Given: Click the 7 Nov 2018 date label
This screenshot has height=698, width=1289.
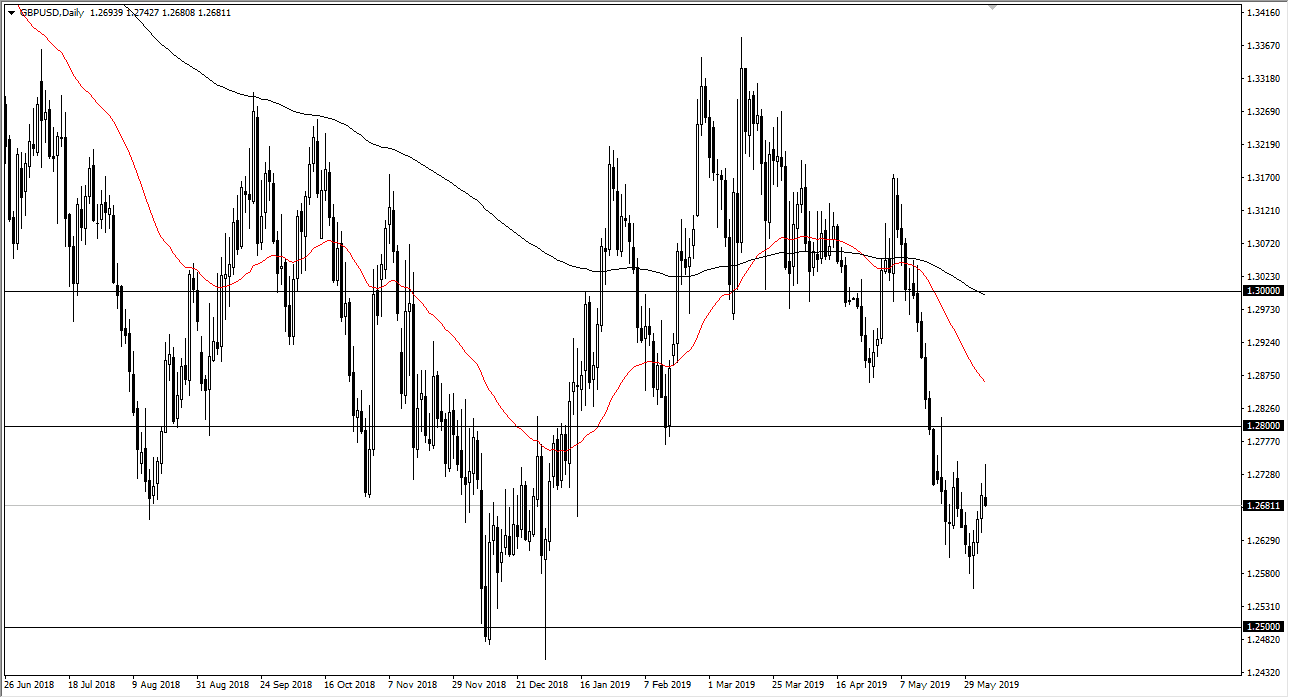Looking at the screenshot, I should [412, 686].
